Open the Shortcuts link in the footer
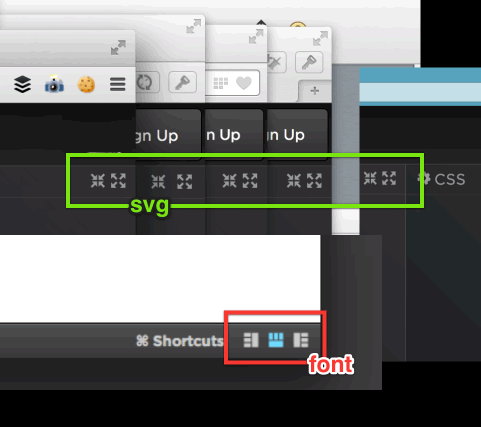Screen dimensions: 481x427 [180, 341]
